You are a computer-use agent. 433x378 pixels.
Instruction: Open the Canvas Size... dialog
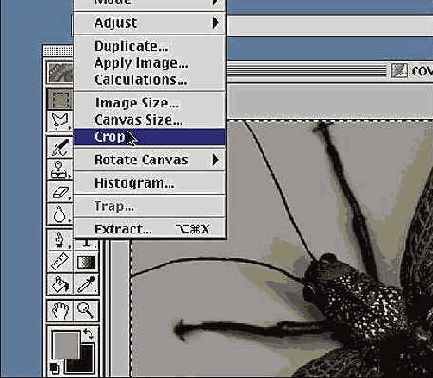(150, 120)
